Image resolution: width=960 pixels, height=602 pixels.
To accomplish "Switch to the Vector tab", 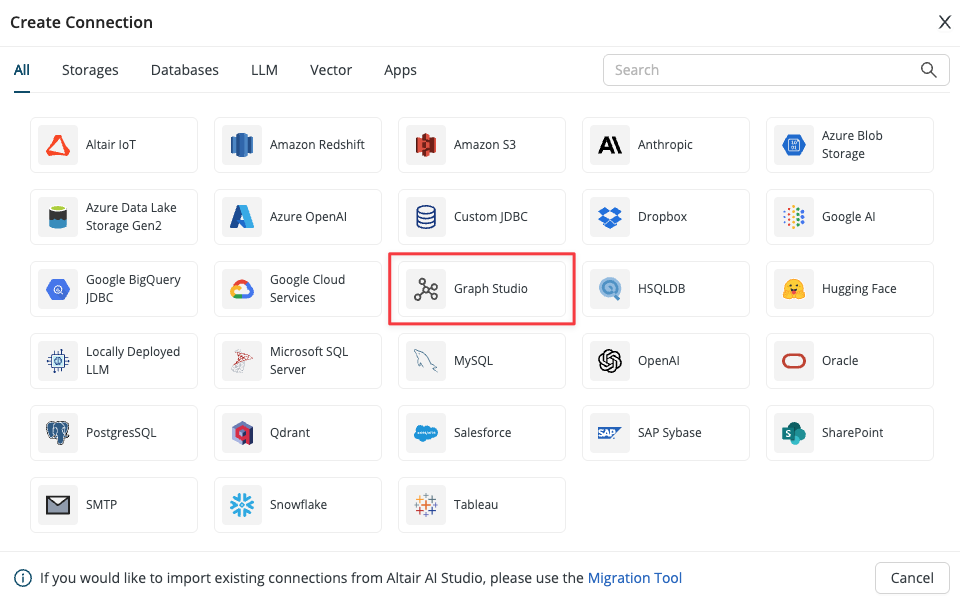I will click(x=331, y=70).
